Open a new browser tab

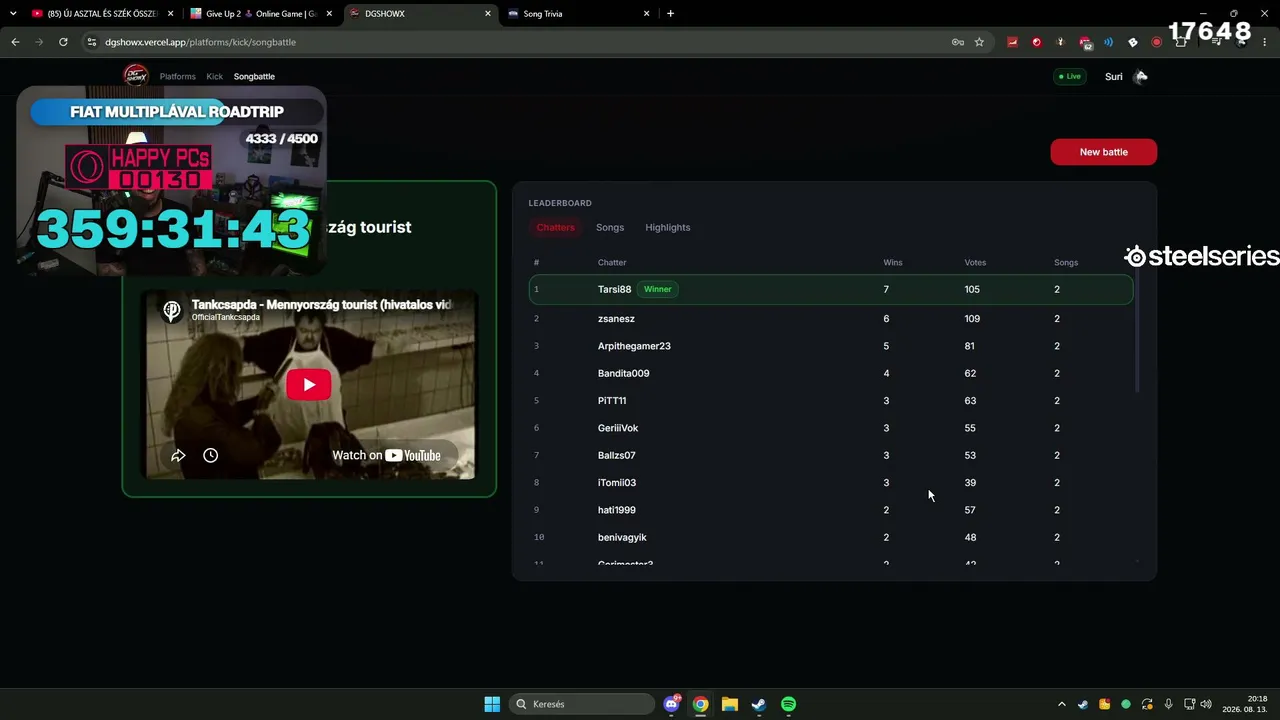tap(670, 14)
